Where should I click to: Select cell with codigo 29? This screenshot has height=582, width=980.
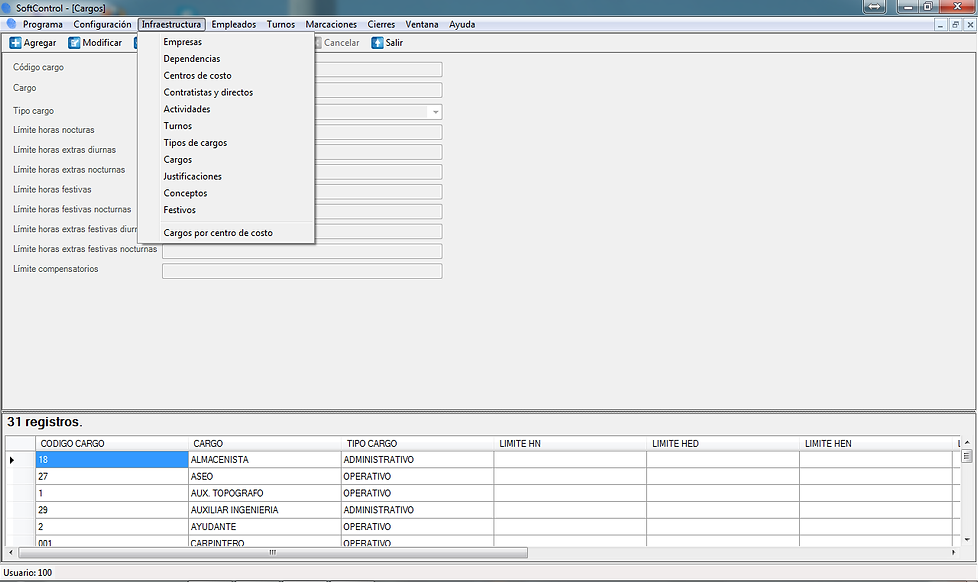point(112,511)
